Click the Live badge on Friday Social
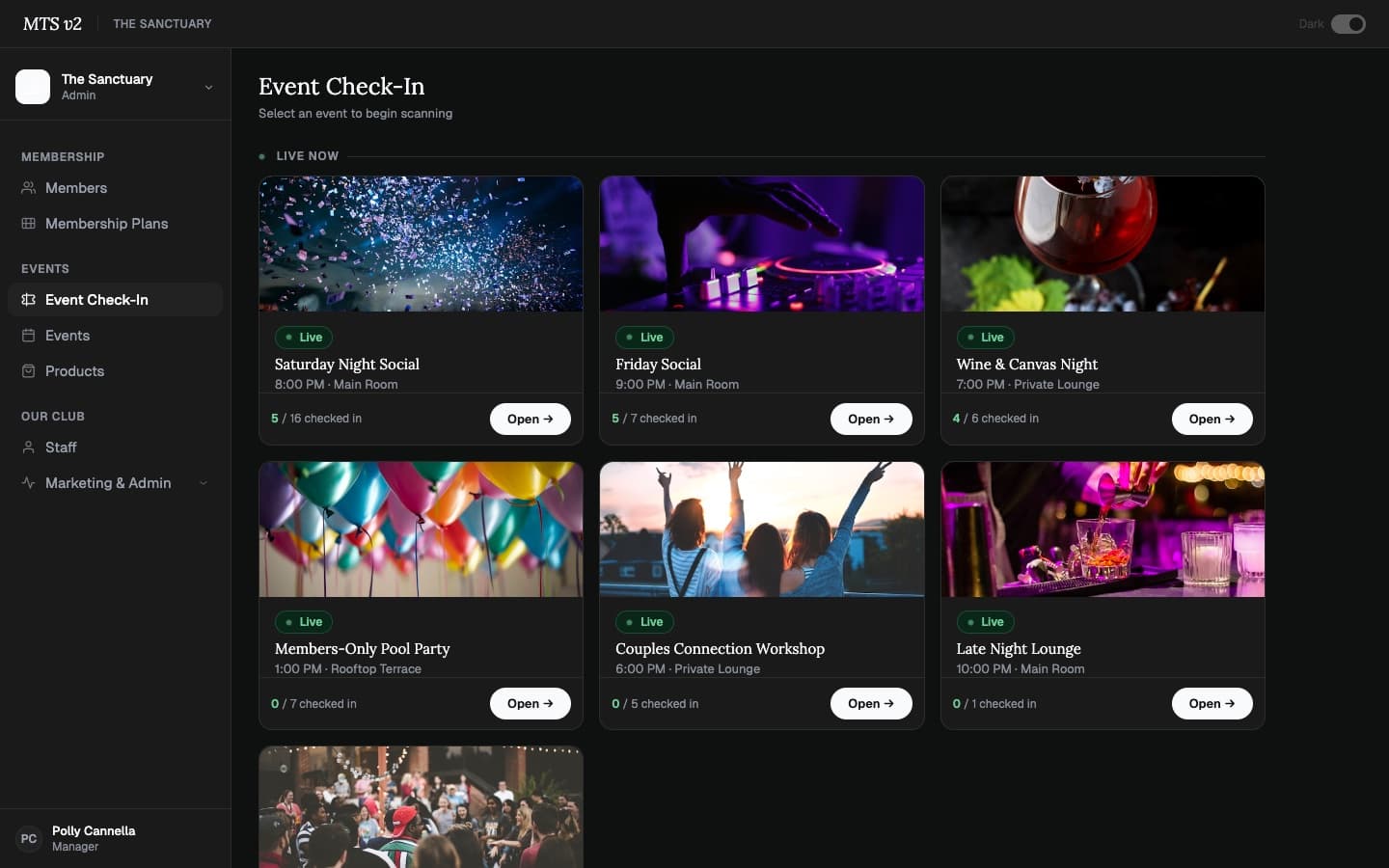 pos(645,338)
